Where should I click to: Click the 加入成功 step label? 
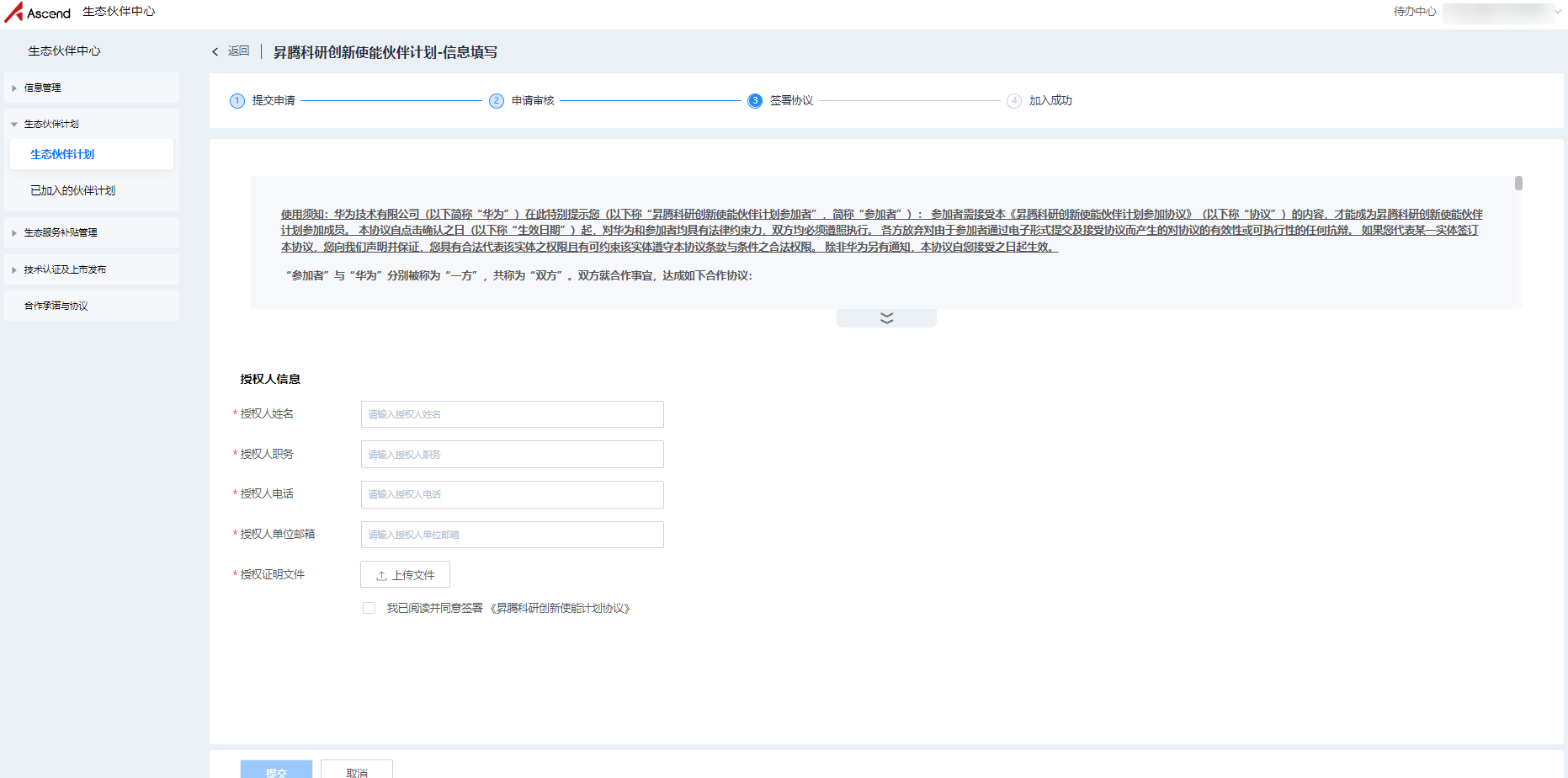coord(1050,101)
